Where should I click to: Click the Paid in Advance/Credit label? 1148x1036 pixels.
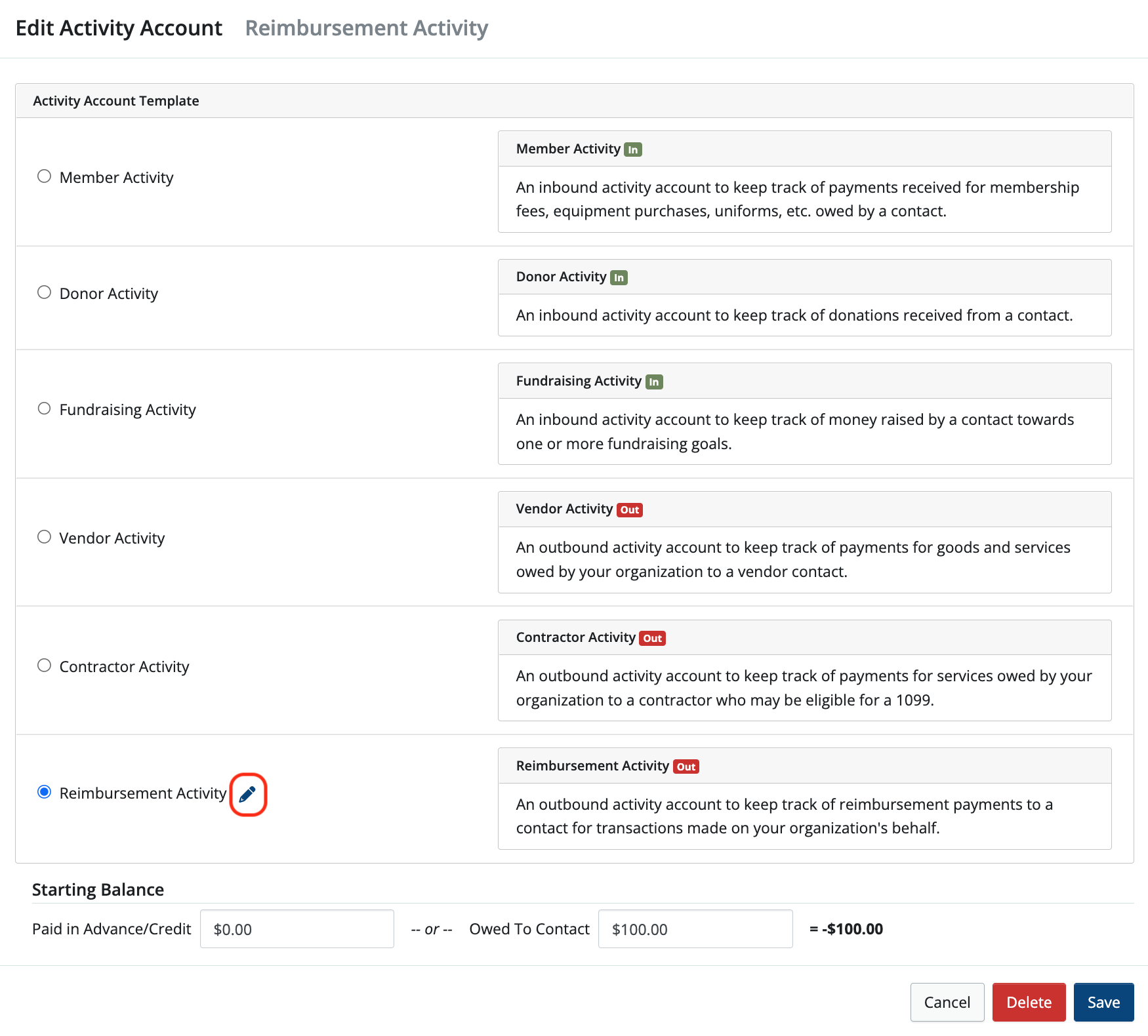[112, 929]
